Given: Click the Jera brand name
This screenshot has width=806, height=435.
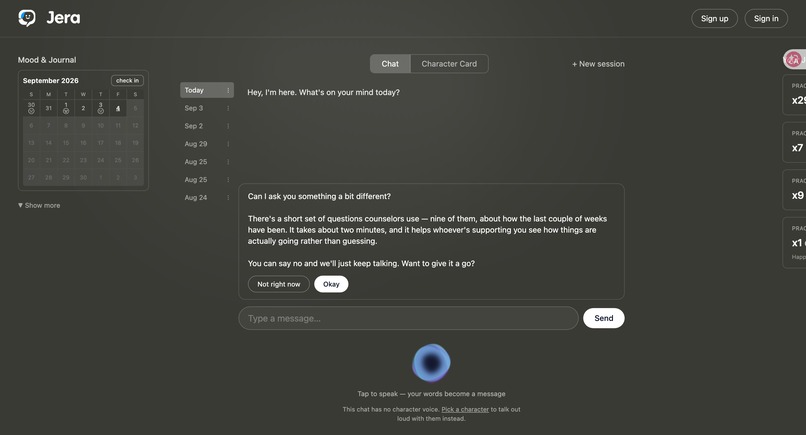Looking at the screenshot, I should coord(63,18).
